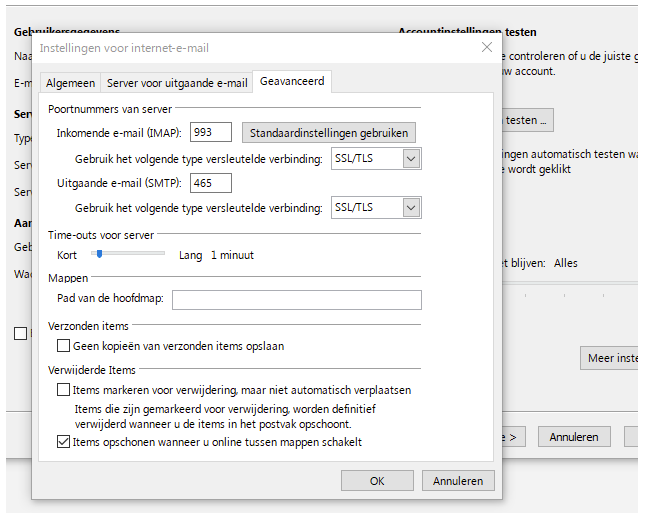Viewport: 656px width, 532px height.
Task: Check Items markeren voor verwijdering option
Action: pos(64,390)
